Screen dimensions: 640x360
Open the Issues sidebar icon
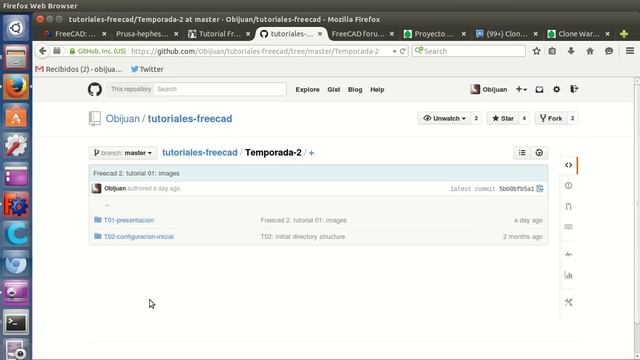pos(569,186)
